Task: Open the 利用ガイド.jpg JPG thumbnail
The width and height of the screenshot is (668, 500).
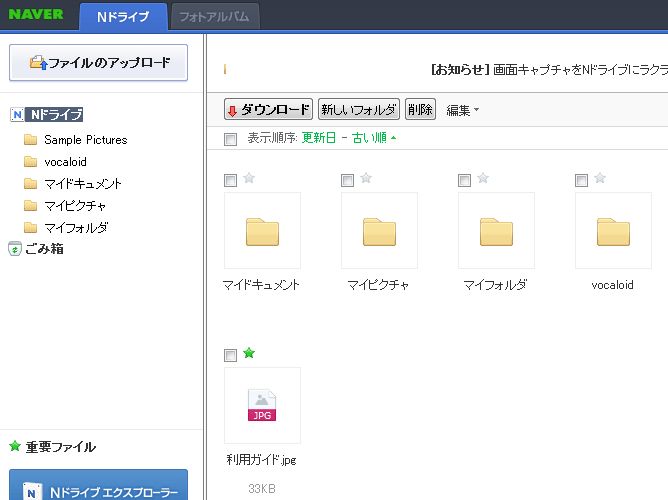Action: pos(262,405)
